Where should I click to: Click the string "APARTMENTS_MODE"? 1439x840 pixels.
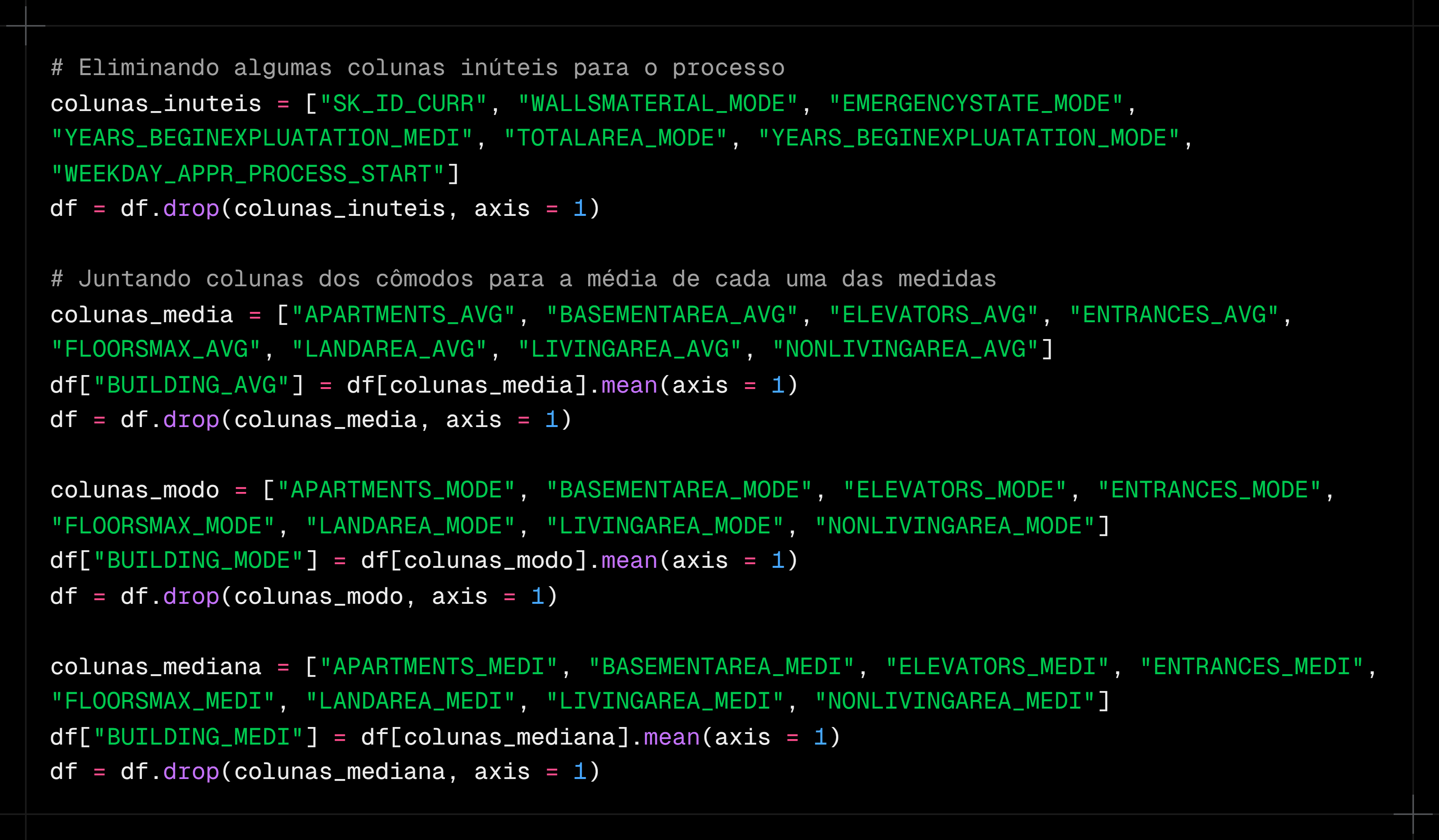396,490
